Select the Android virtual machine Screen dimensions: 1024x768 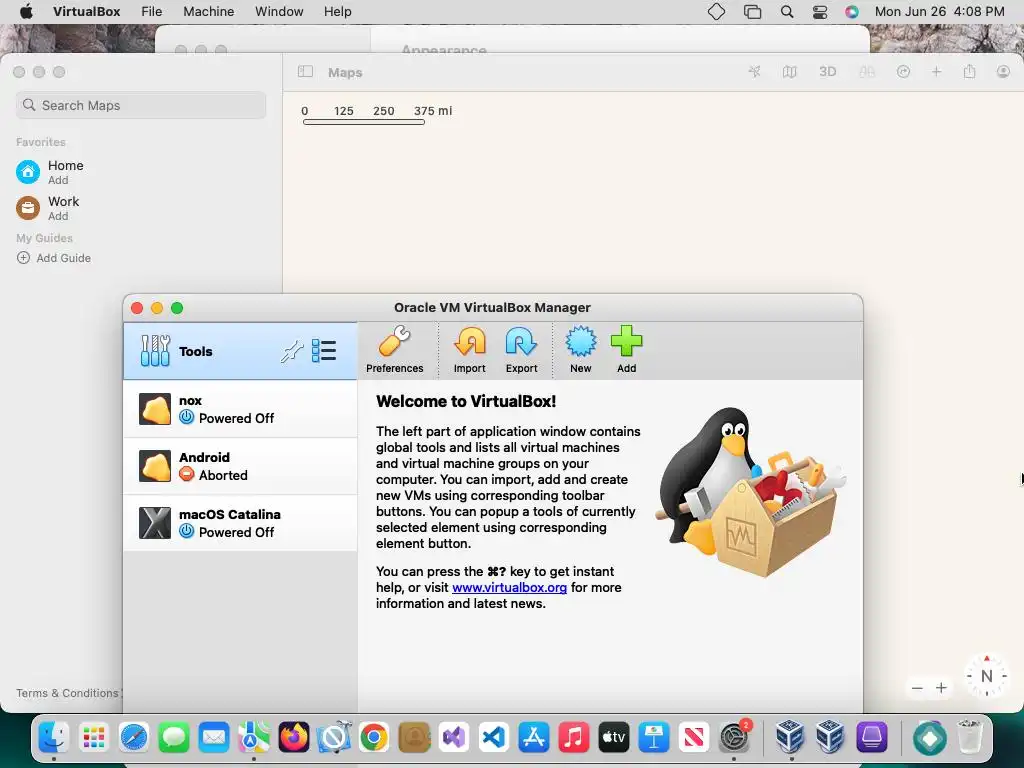click(x=240, y=466)
